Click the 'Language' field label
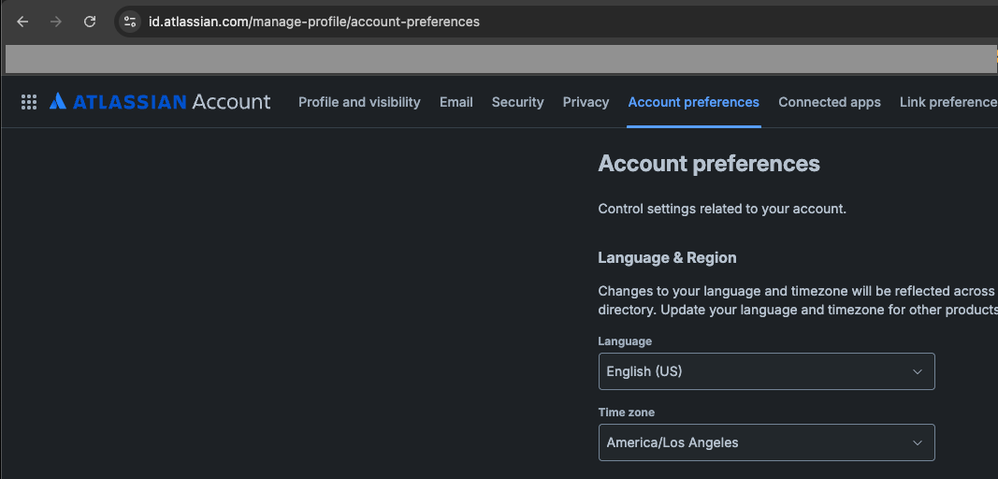Viewport: 998px width, 479px height. pos(625,342)
